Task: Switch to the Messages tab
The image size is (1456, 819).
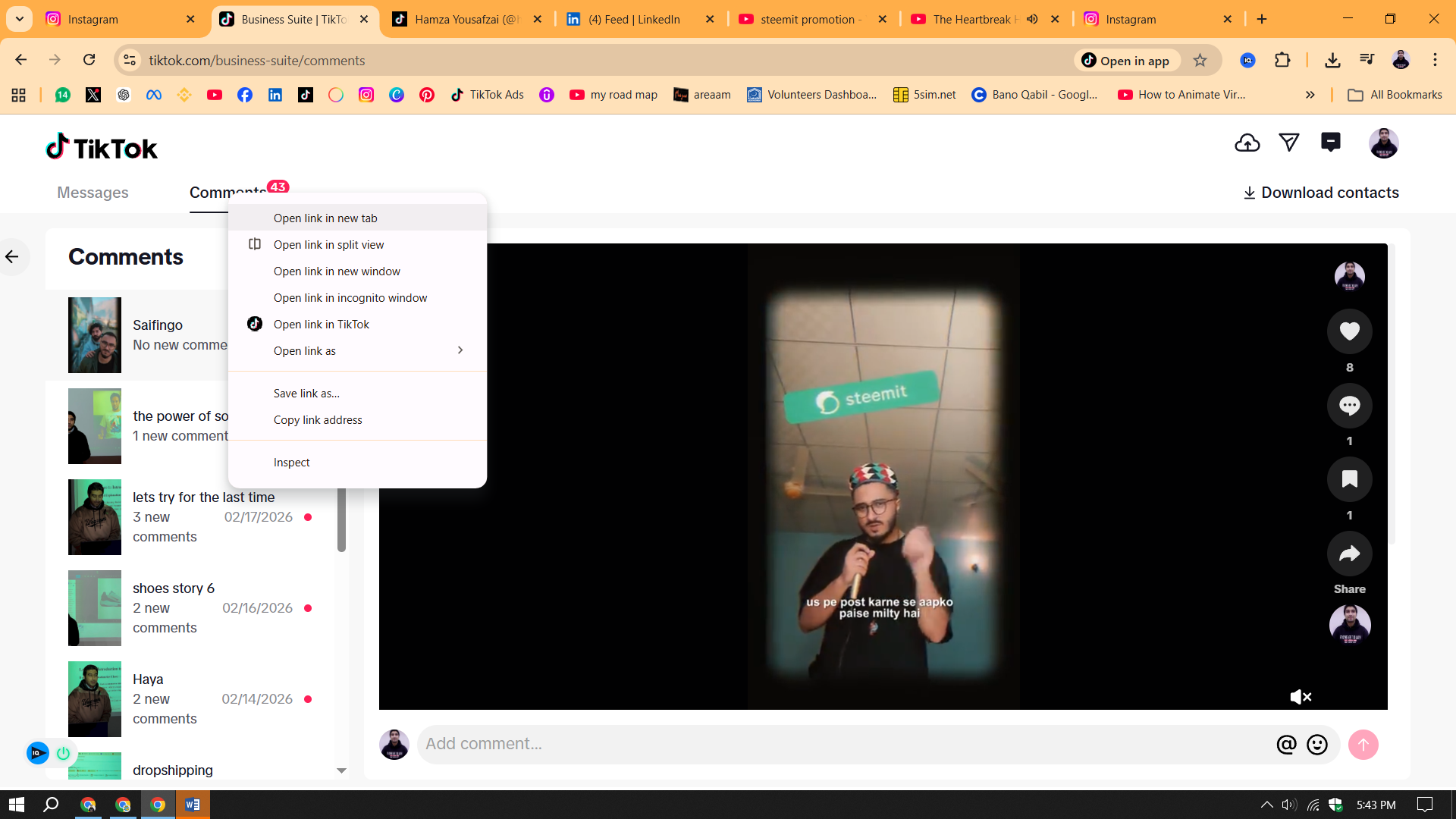Action: (93, 193)
